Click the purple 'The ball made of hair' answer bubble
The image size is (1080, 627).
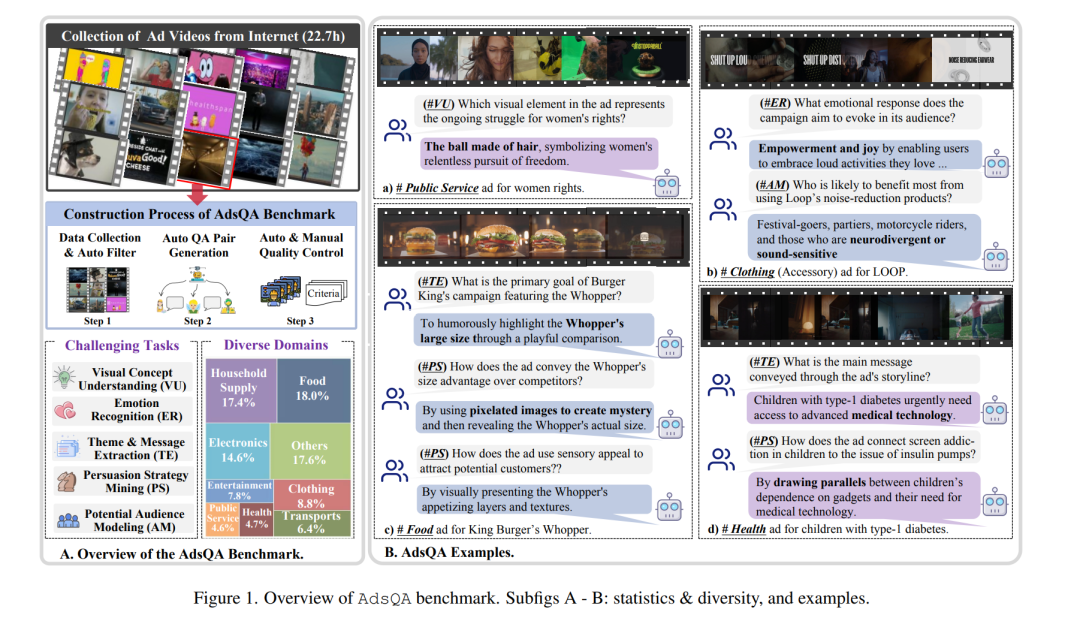[x=539, y=154]
